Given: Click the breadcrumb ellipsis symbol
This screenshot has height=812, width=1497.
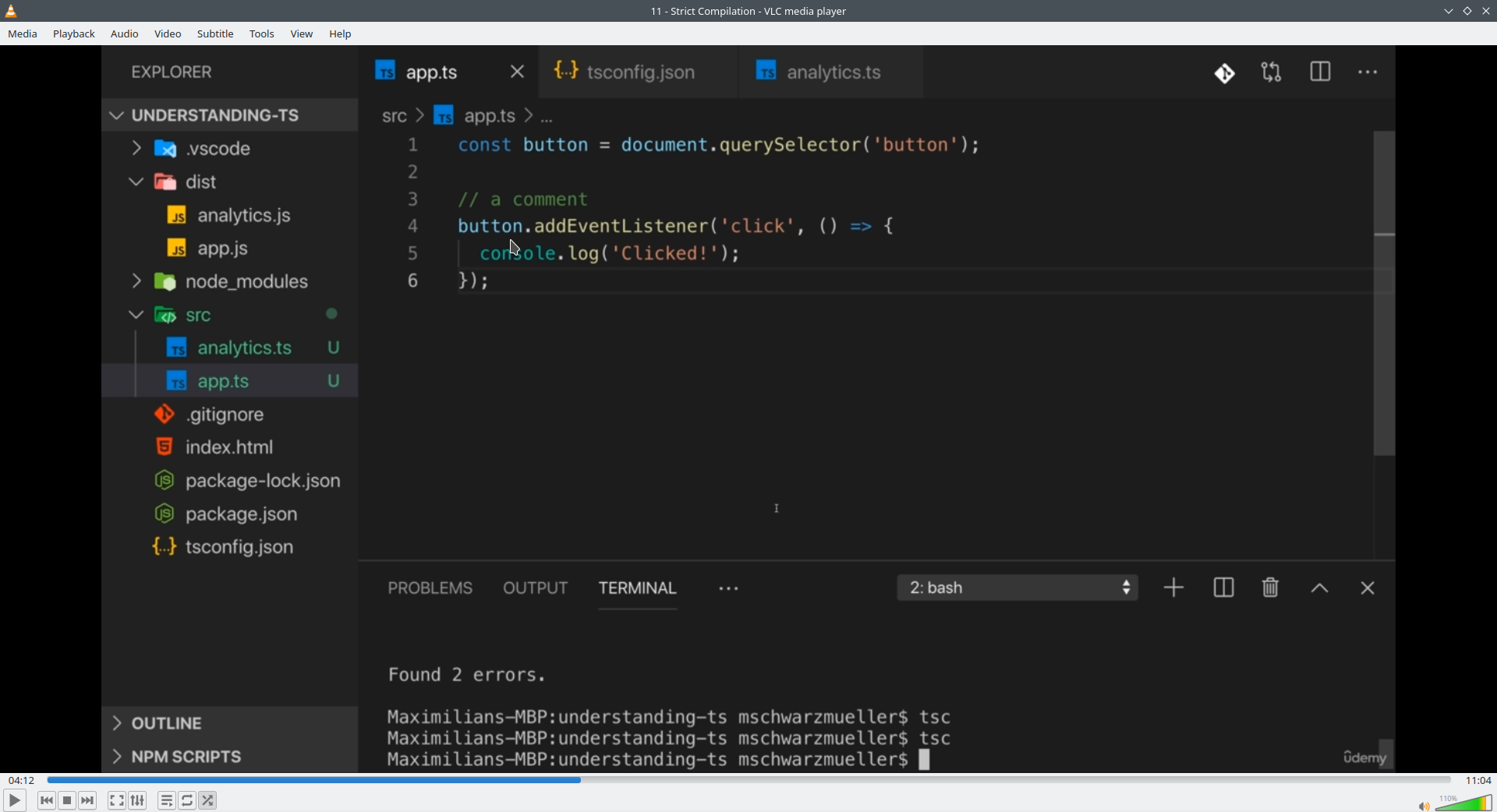Looking at the screenshot, I should click(x=547, y=118).
